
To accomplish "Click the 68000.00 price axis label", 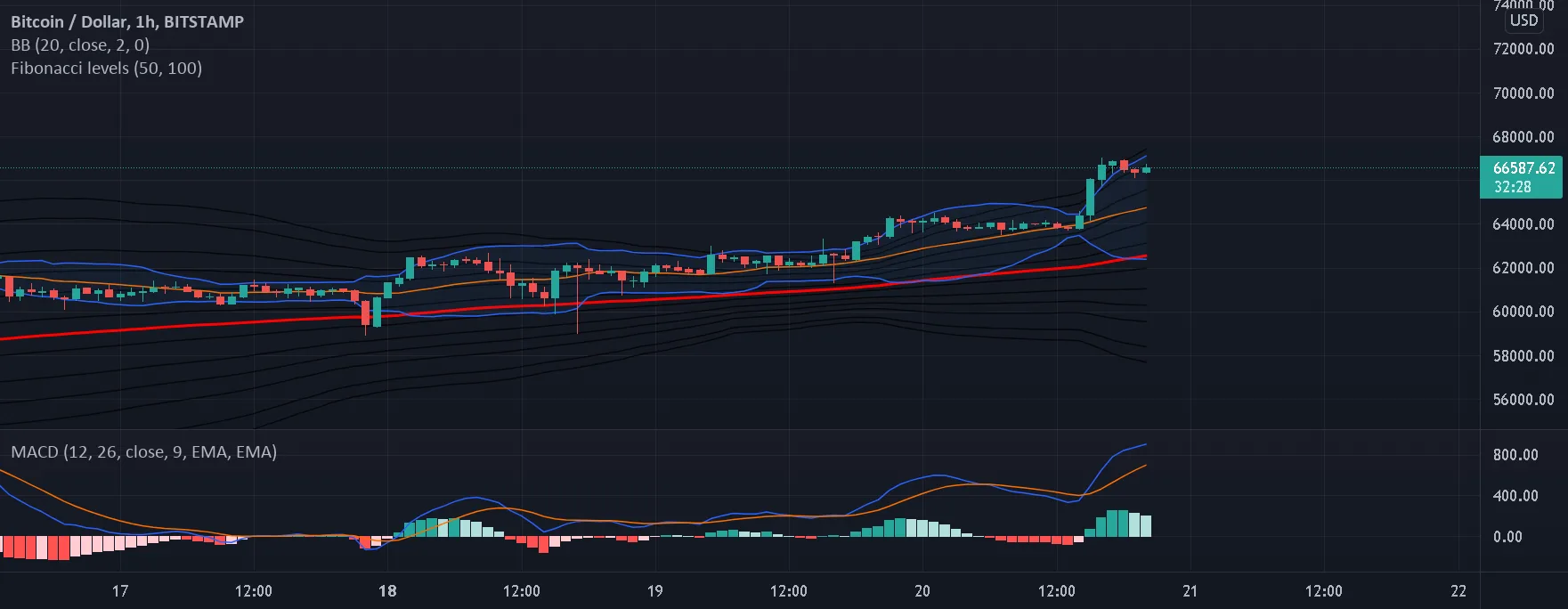I will click(x=1523, y=136).
